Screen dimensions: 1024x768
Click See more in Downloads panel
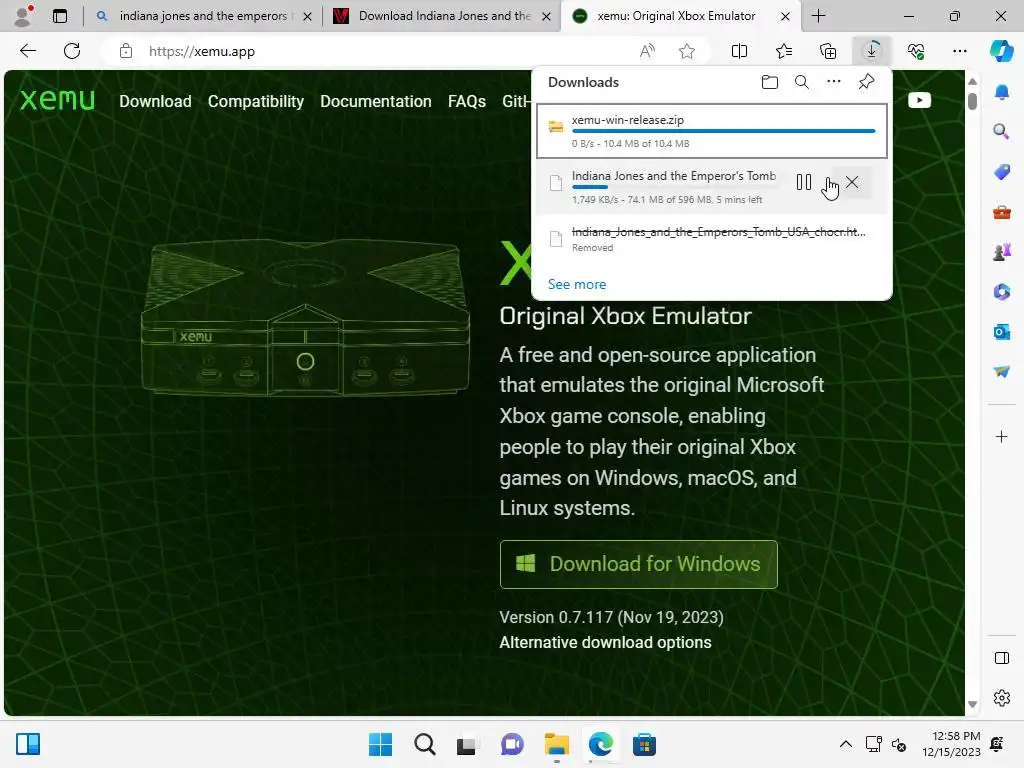pyautogui.click(x=577, y=284)
